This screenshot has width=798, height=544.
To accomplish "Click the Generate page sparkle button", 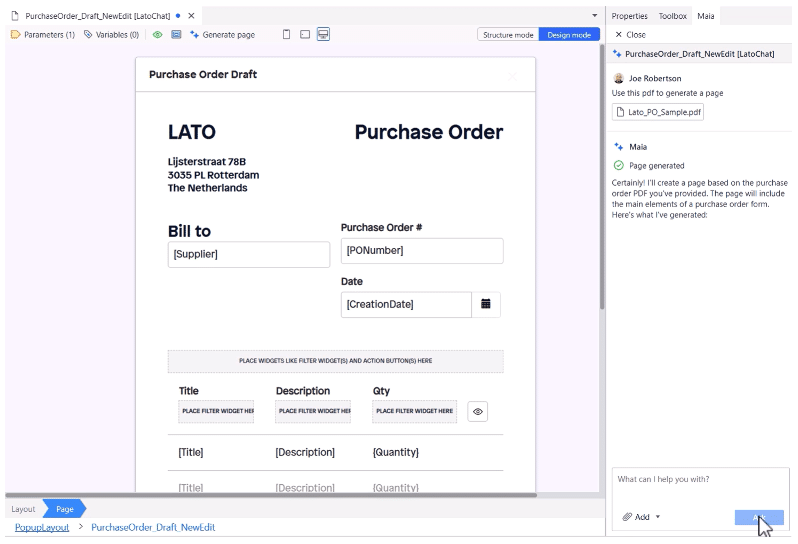I will point(222,35).
